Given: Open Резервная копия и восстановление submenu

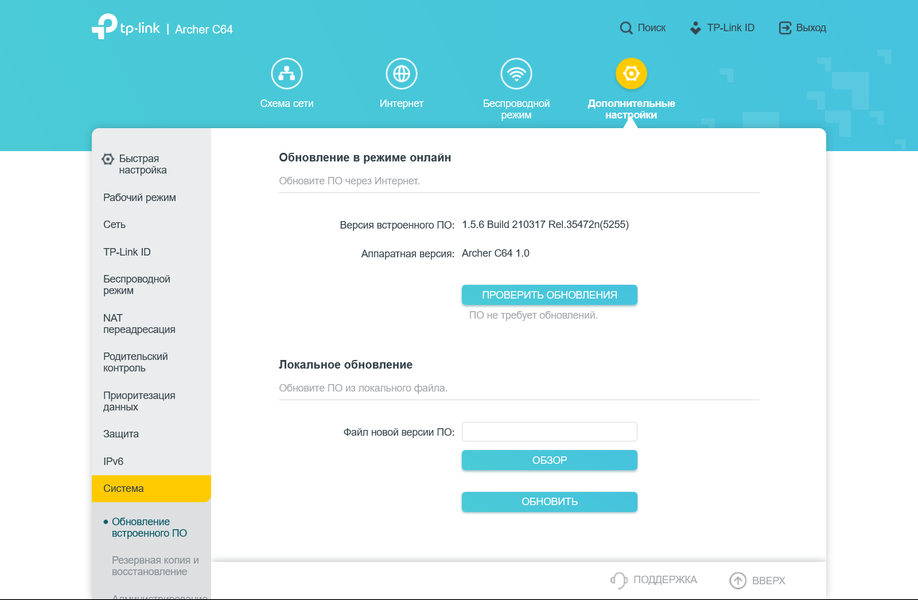Looking at the screenshot, I should pyautogui.click(x=155, y=566).
